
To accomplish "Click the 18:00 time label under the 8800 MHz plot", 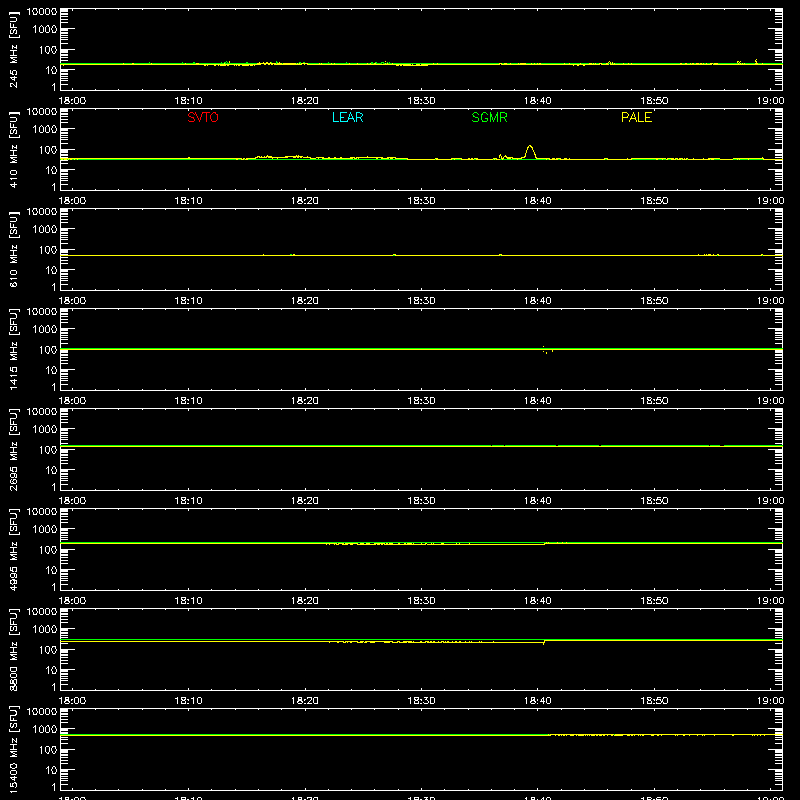I will click(72, 701).
